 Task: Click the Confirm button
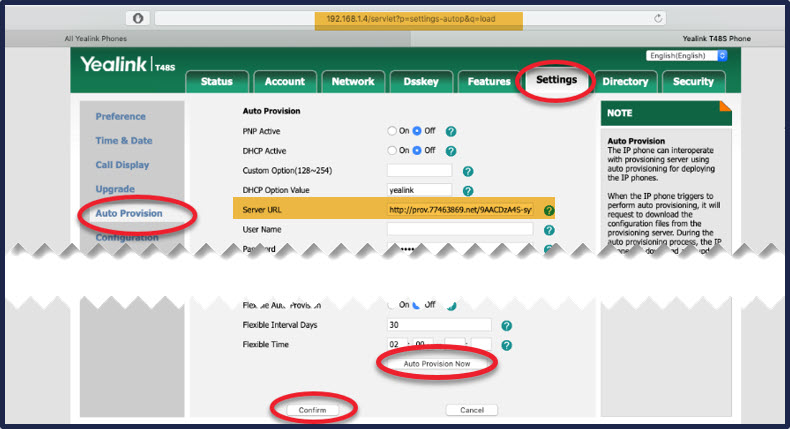(312, 410)
